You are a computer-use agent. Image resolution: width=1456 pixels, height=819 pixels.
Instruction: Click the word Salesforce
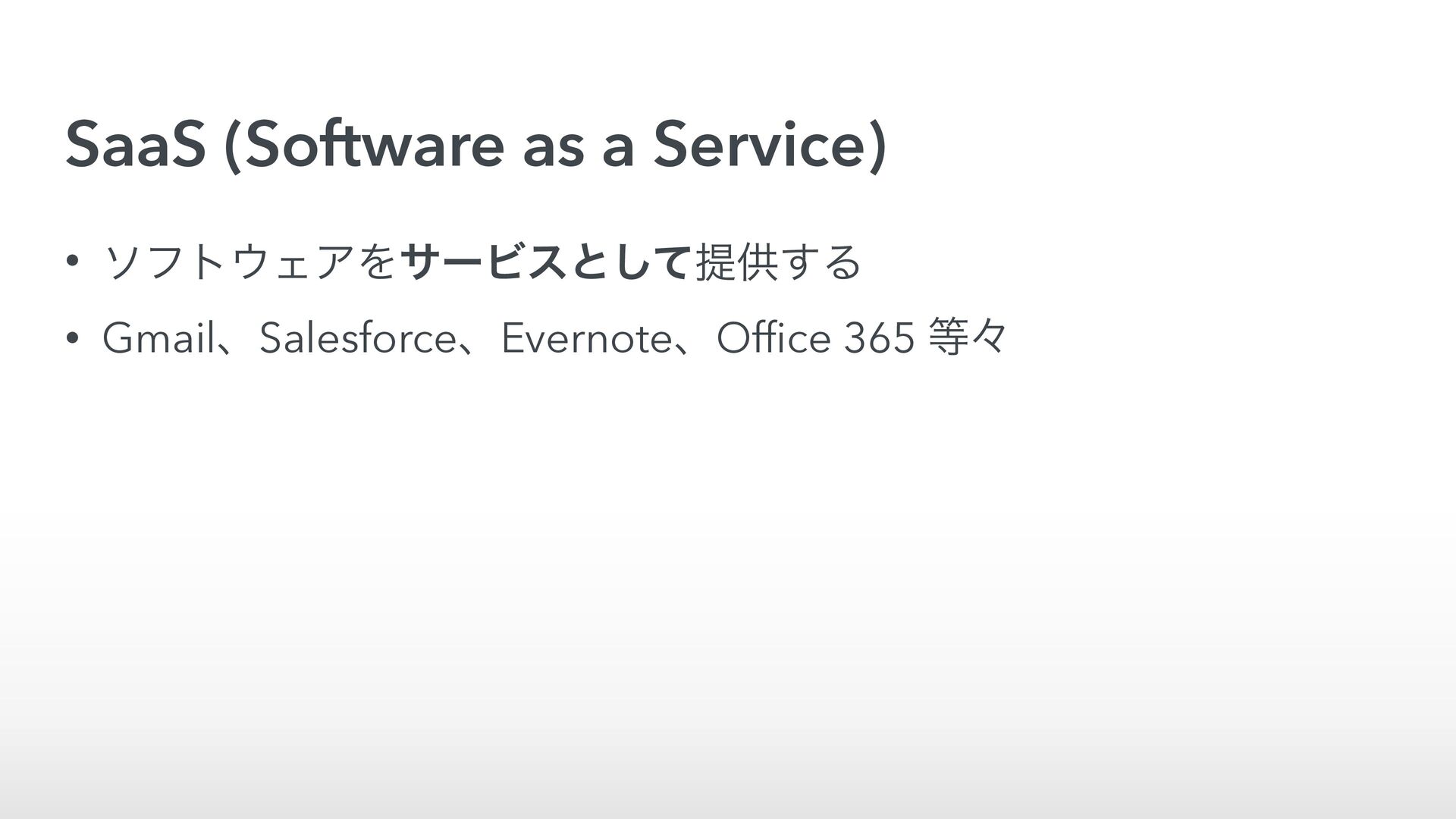pos(356,337)
